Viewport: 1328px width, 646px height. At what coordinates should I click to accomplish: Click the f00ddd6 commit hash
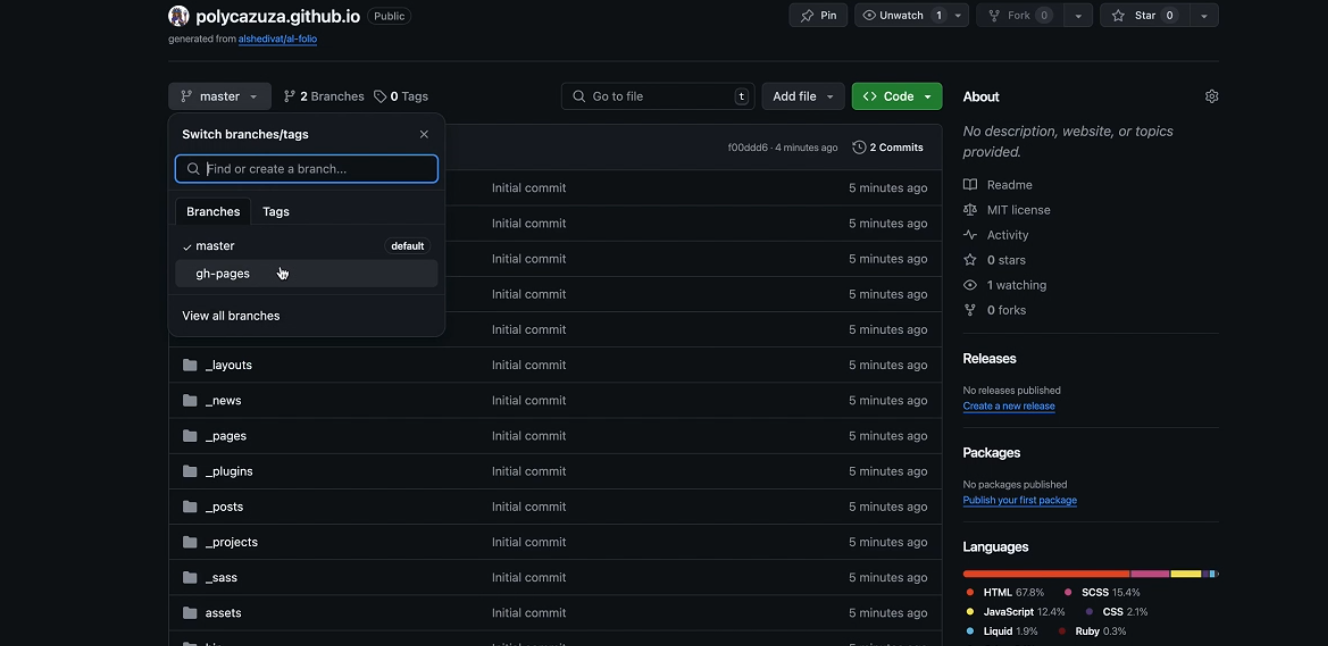(748, 148)
